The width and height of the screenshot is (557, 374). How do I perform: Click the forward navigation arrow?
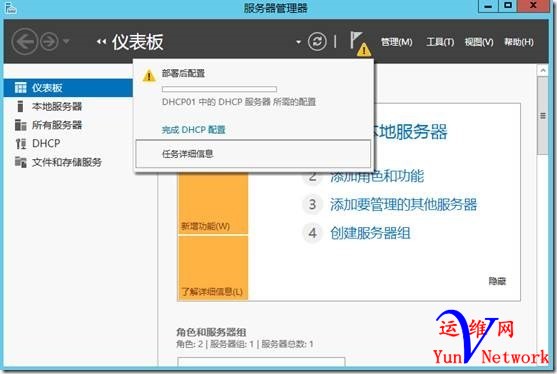coord(49,42)
